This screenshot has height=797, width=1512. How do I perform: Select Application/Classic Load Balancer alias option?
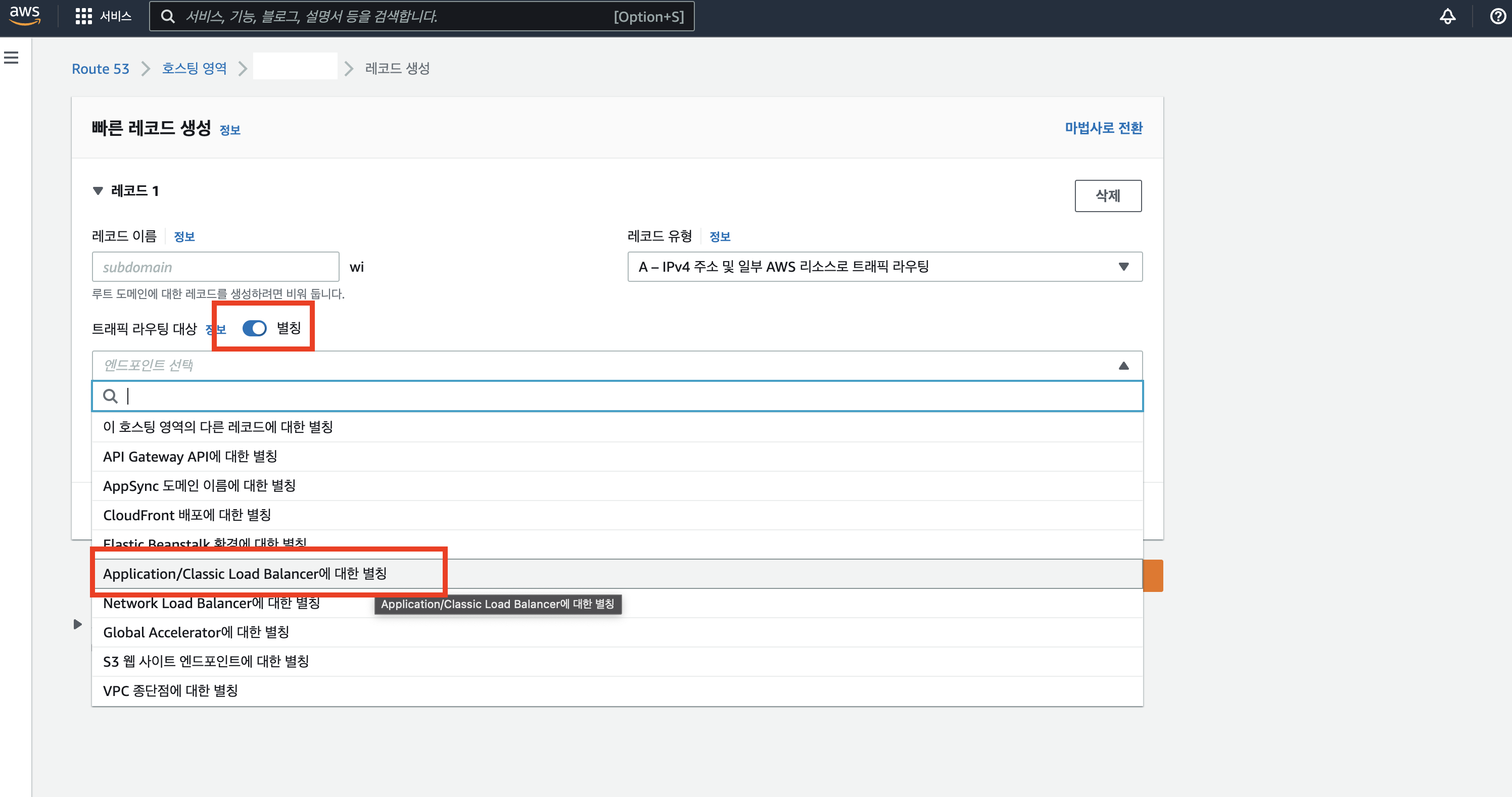245,574
